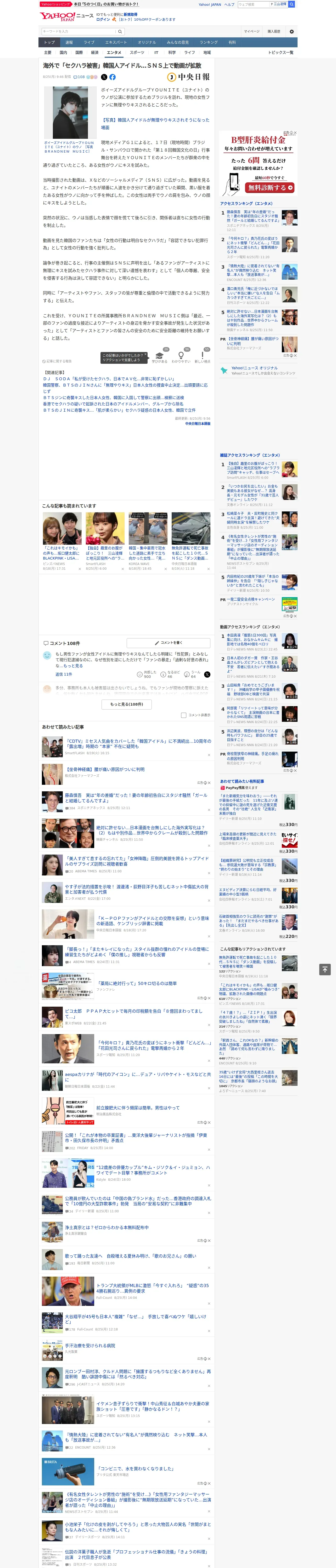
Task: Click the 購入履歴 button
Action: click(x=274, y=31)
